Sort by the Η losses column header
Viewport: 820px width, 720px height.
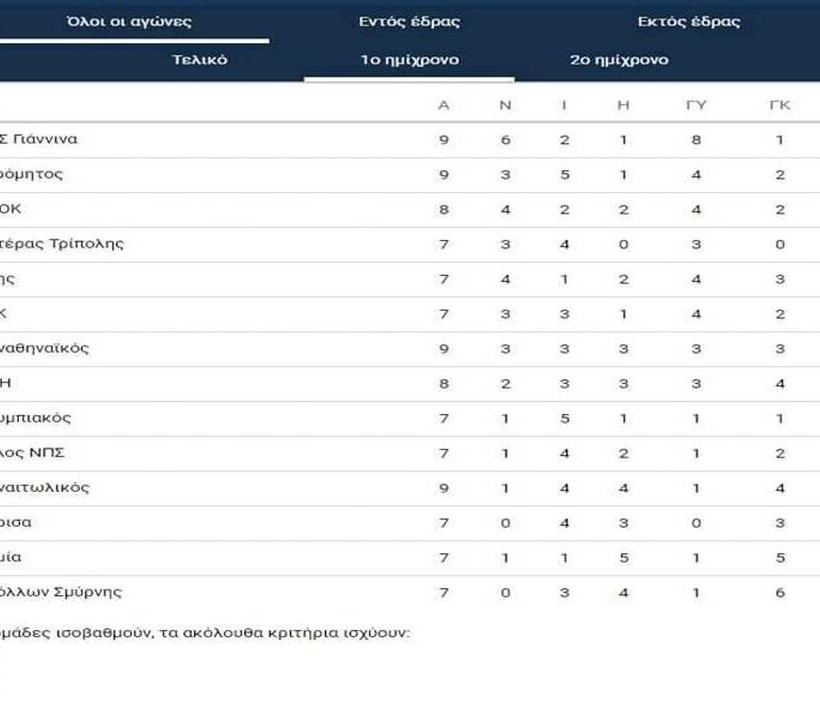[x=623, y=105]
